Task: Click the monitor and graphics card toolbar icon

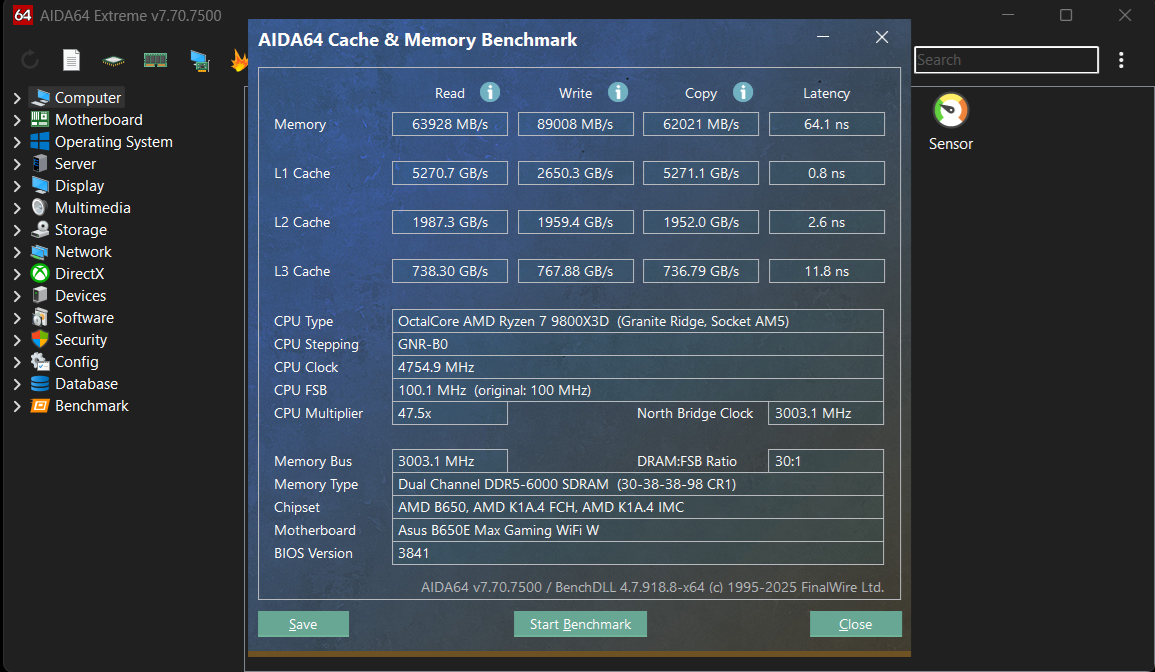Action: 199,60
